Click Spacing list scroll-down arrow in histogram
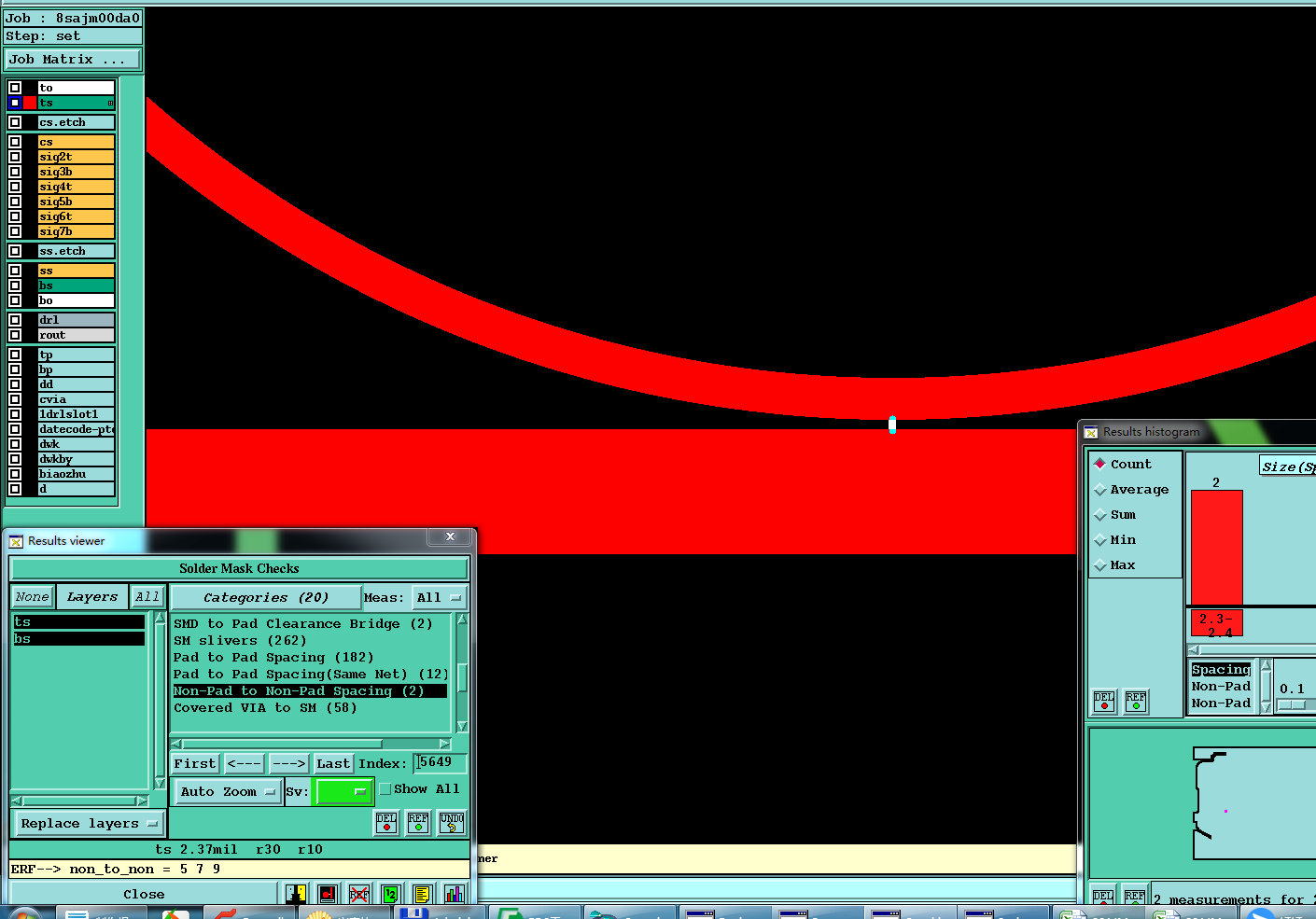The image size is (1316, 919). (x=1267, y=707)
